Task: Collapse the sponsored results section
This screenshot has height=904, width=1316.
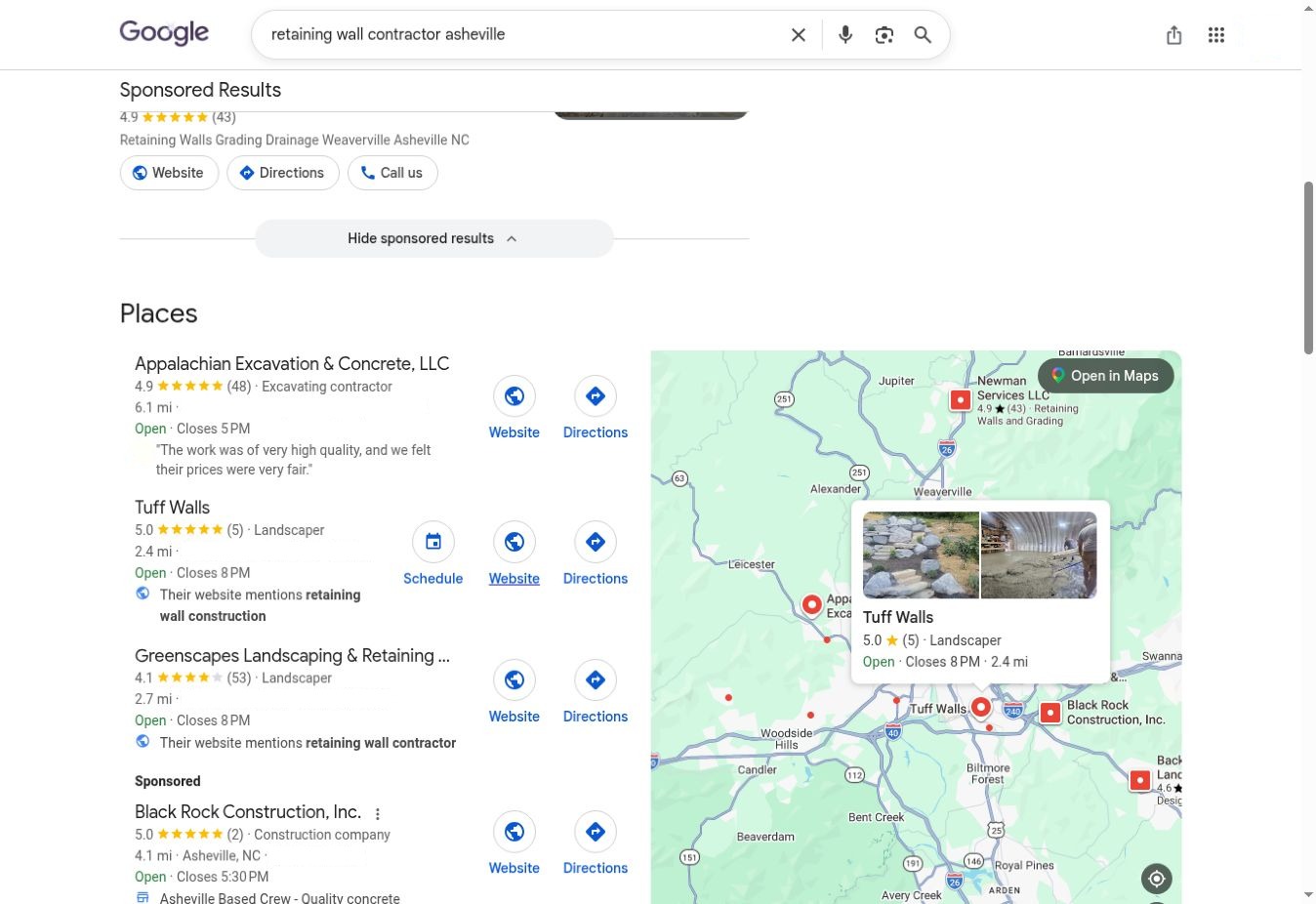Action: [x=434, y=238]
